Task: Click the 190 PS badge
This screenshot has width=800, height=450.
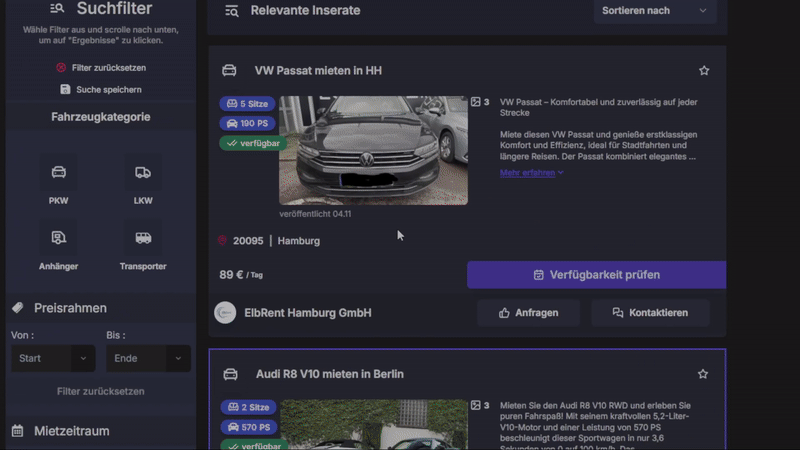Action: [x=247, y=123]
